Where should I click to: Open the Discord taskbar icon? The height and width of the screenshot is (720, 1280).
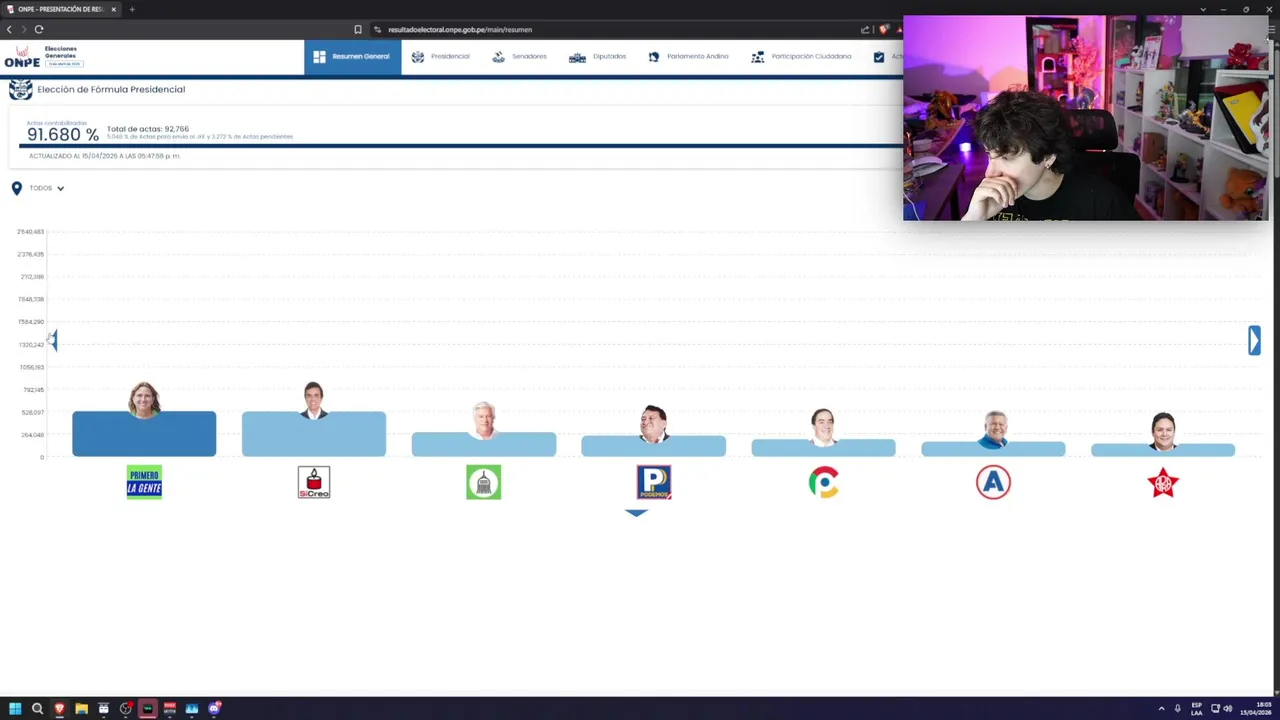coord(214,708)
